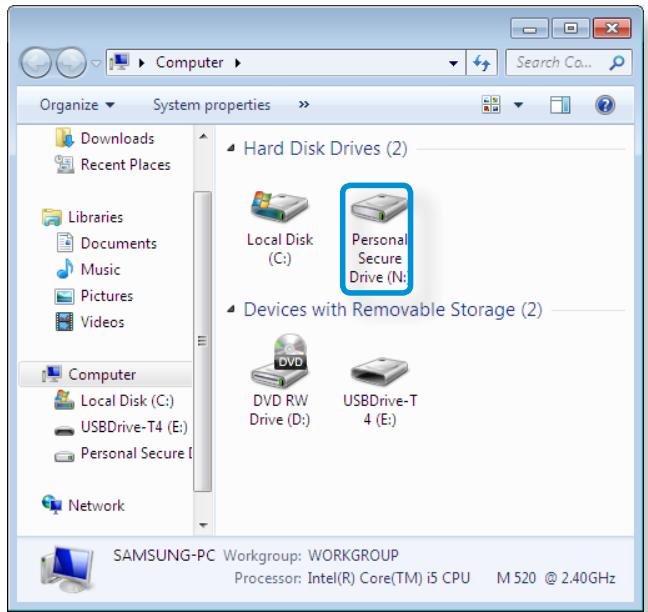Click the navigation pane scrollbar thumb
Image resolution: width=648 pixels, height=612 pixels.
click(202, 341)
